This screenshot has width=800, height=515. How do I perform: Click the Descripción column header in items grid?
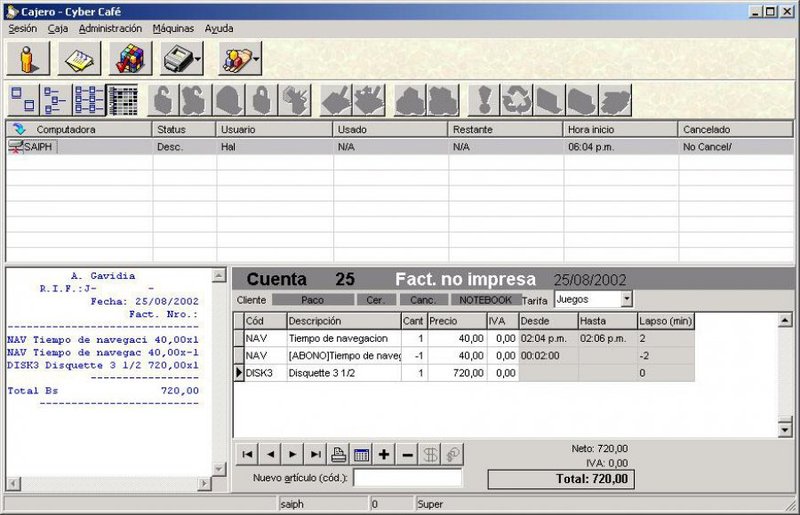[x=344, y=321]
